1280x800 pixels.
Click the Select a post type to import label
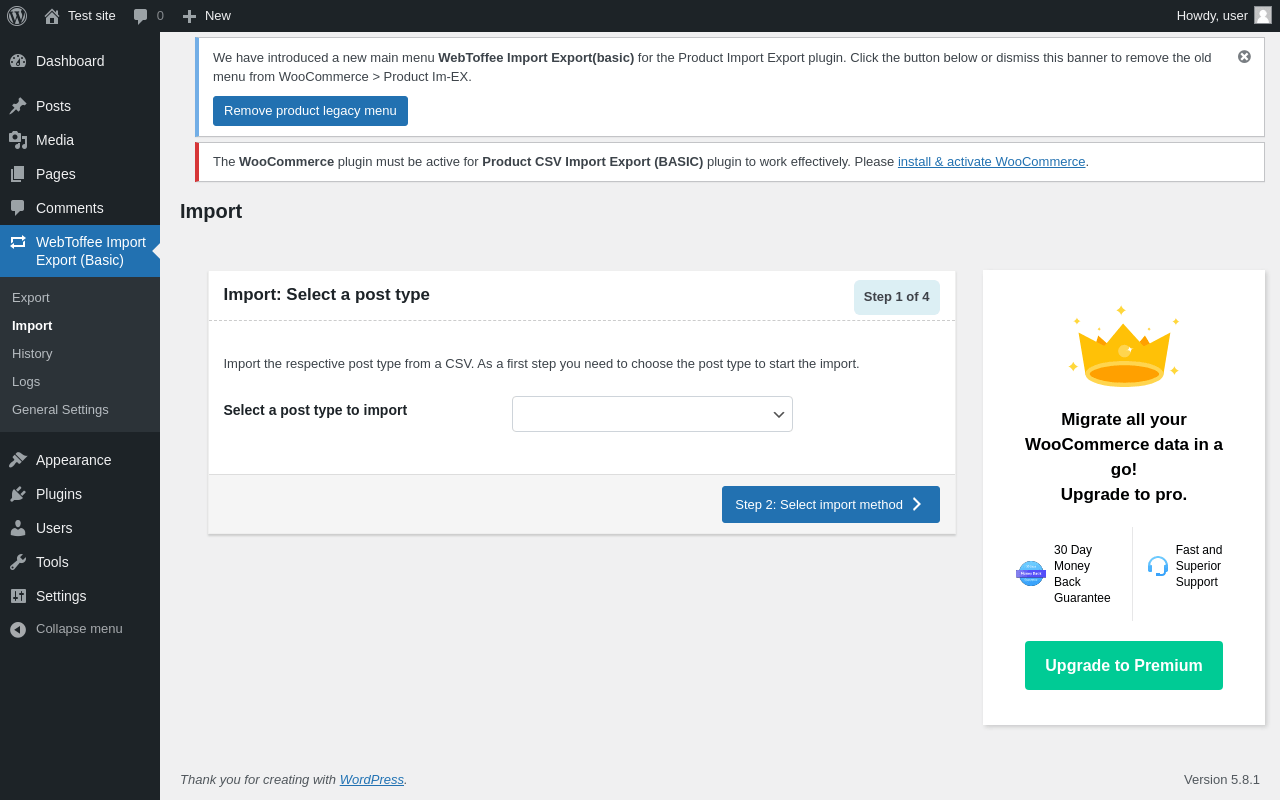click(x=315, y=410)
